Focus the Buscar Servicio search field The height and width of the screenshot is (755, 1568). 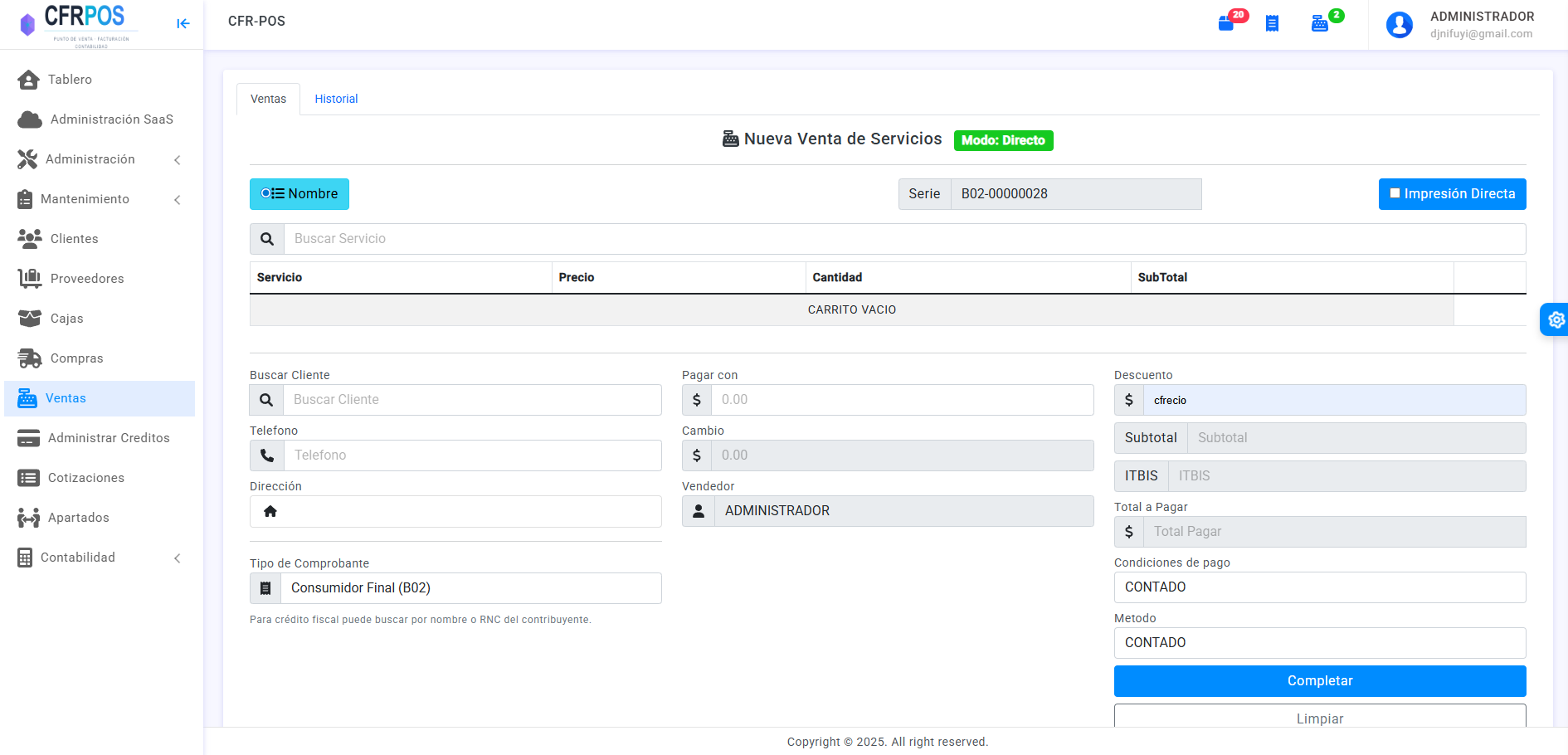905,239
